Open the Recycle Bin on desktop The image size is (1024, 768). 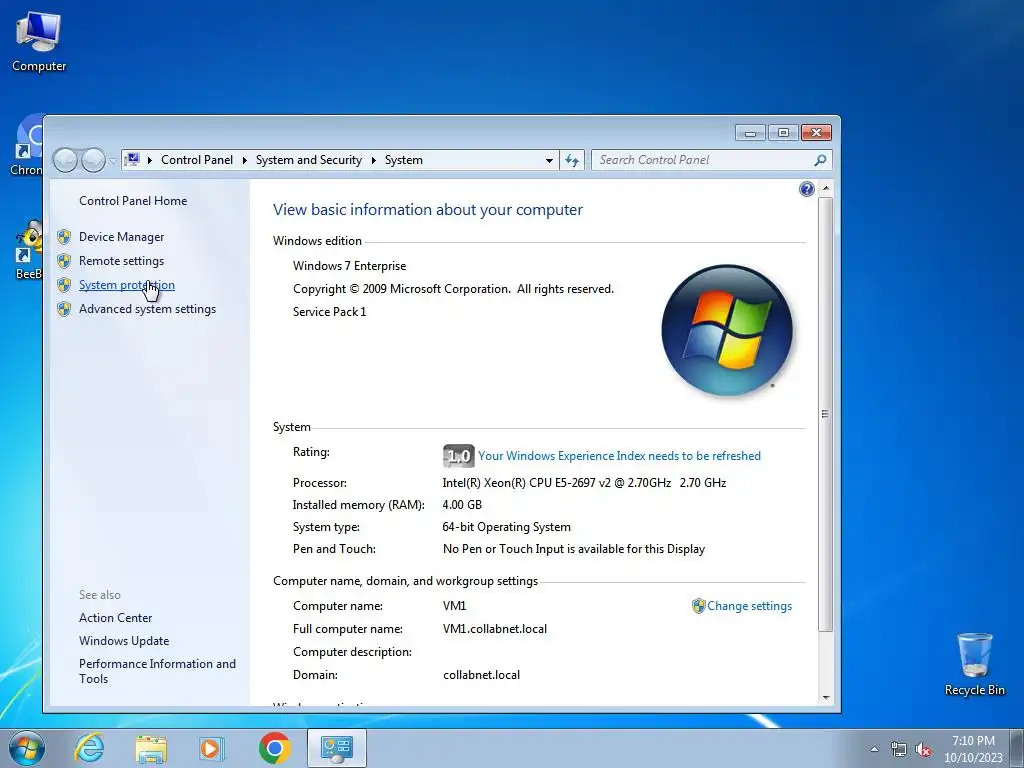click(x=974, y=664)
